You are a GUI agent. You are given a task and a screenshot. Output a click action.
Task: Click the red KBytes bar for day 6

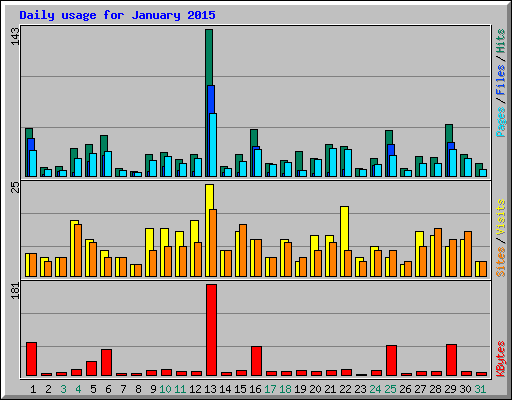pos(106,362)
